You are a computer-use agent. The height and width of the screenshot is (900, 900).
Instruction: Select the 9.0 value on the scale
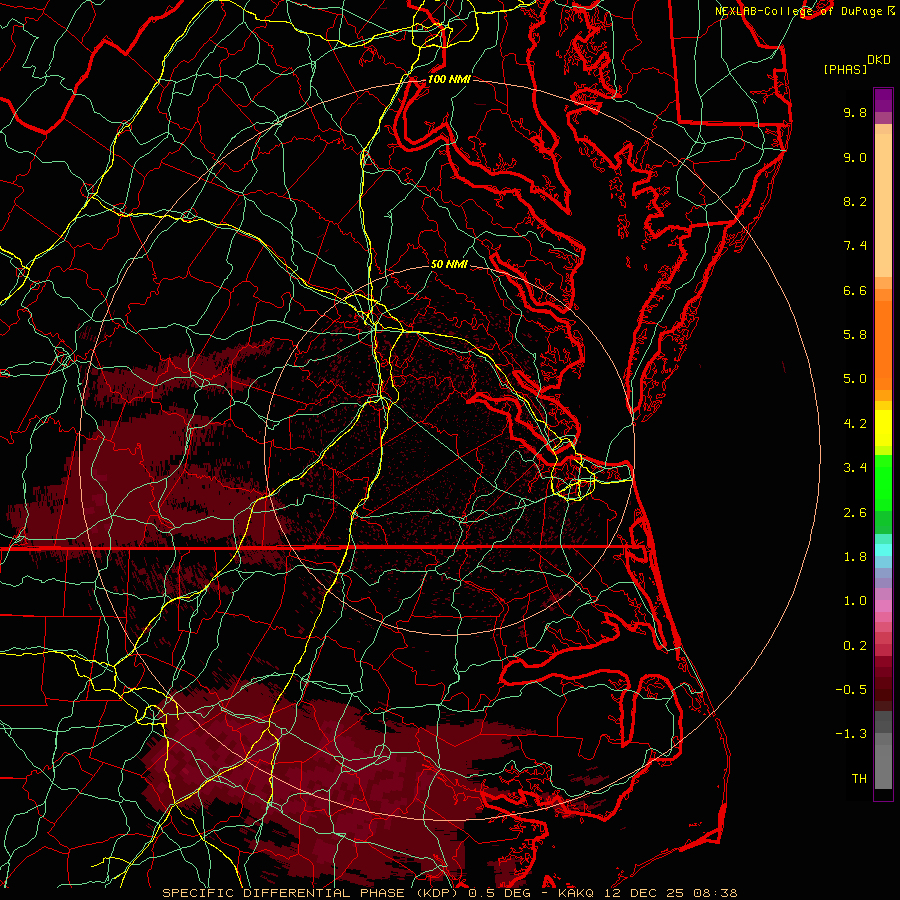coord(855,157)
